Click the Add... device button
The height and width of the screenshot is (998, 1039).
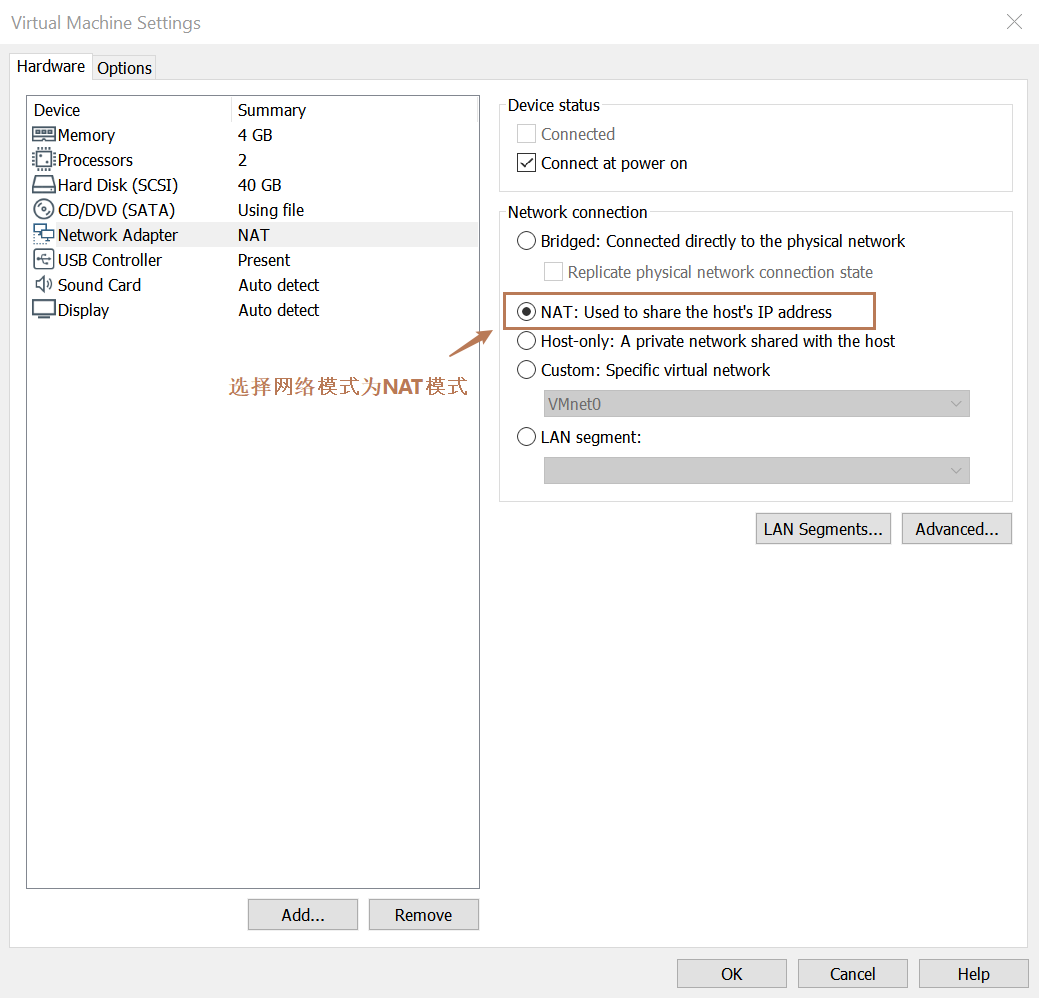pyautogui.click(x=303, y=915)
